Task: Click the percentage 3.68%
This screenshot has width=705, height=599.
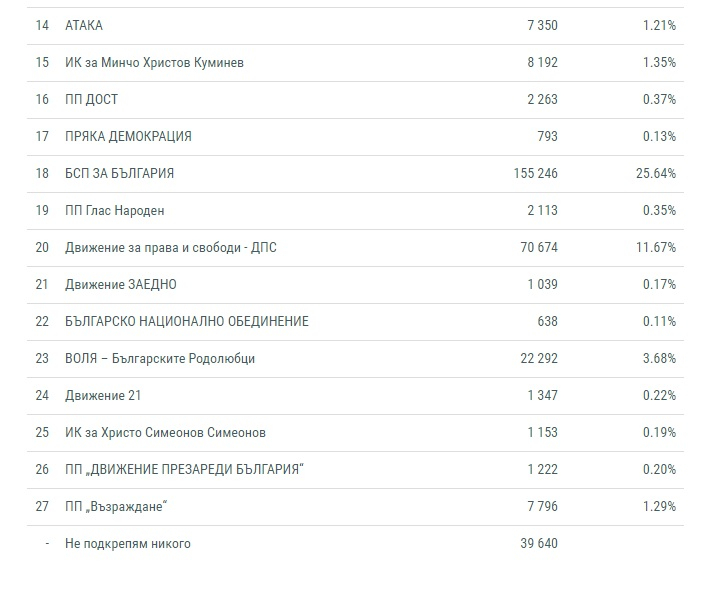Action: [x=659, y=358]
